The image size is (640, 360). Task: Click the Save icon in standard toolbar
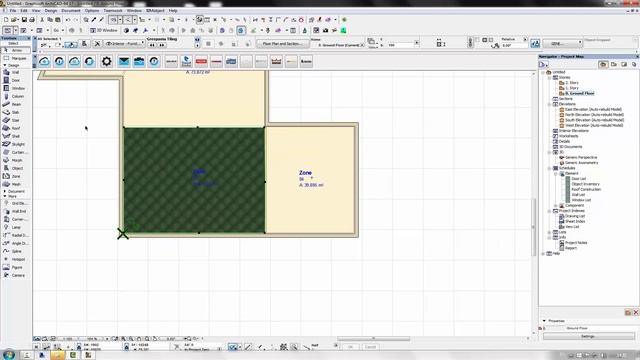[24, 20]
